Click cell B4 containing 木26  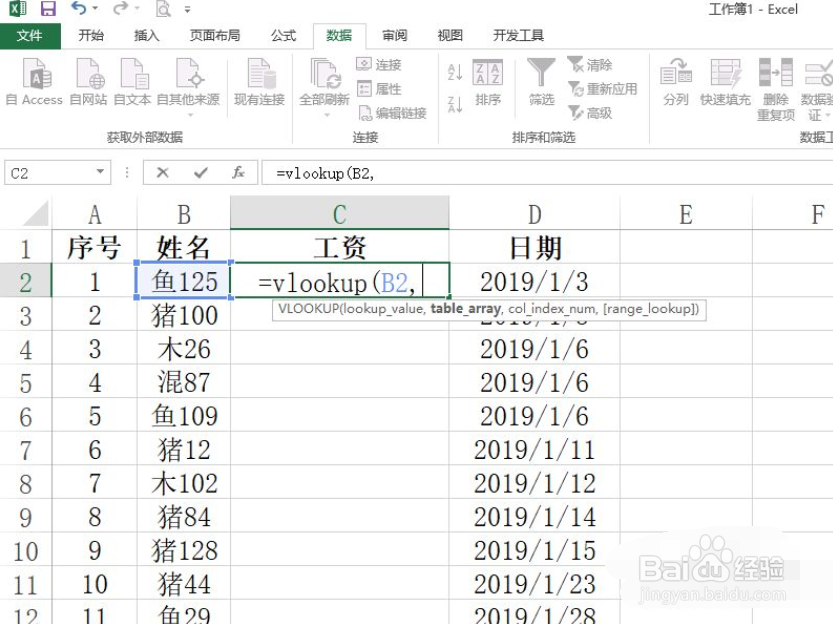[184, 349]
